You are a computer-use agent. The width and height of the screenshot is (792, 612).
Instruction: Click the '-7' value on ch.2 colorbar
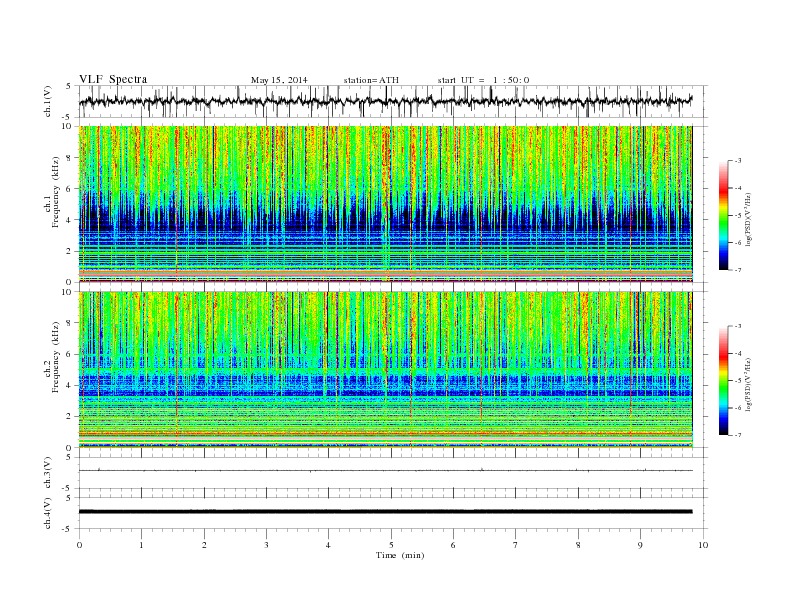point(737,435)
